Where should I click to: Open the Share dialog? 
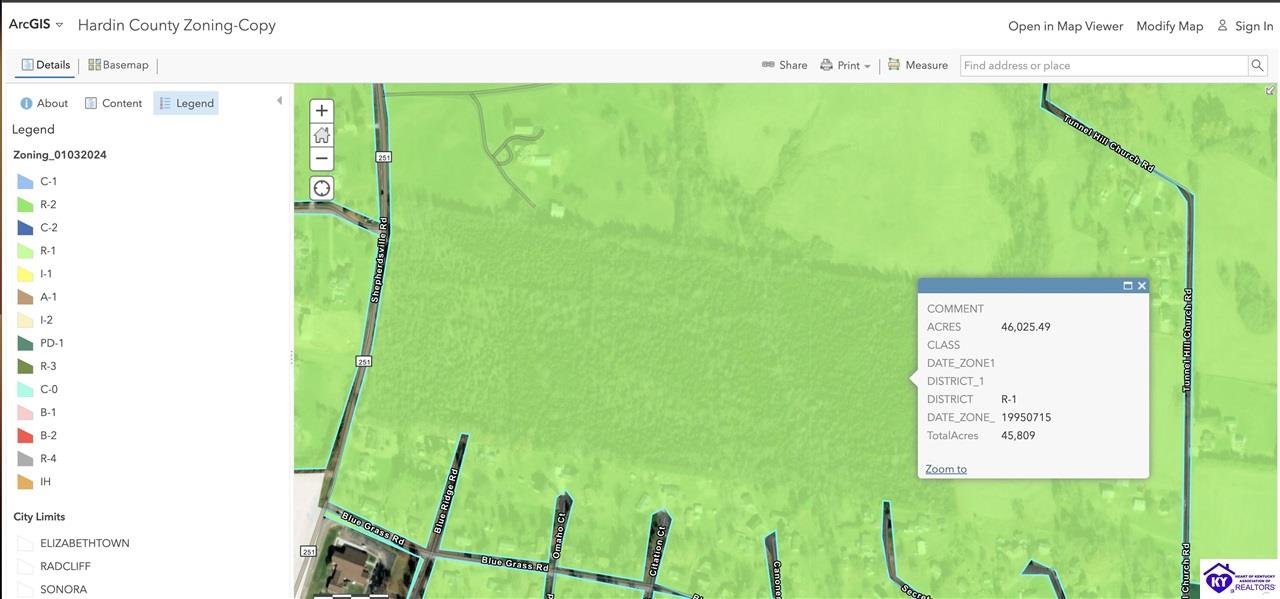click(784, 65)
